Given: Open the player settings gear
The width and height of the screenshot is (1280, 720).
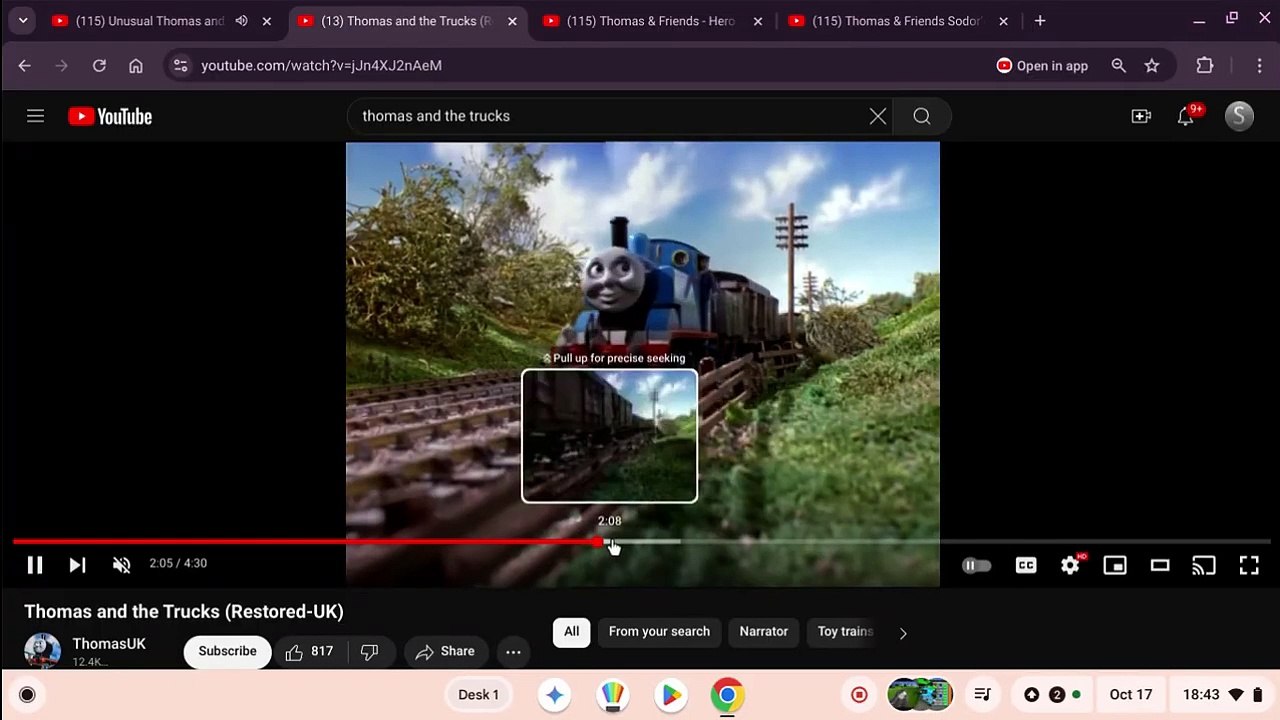Looking at the screenshot, I should tap(1070, 566).
